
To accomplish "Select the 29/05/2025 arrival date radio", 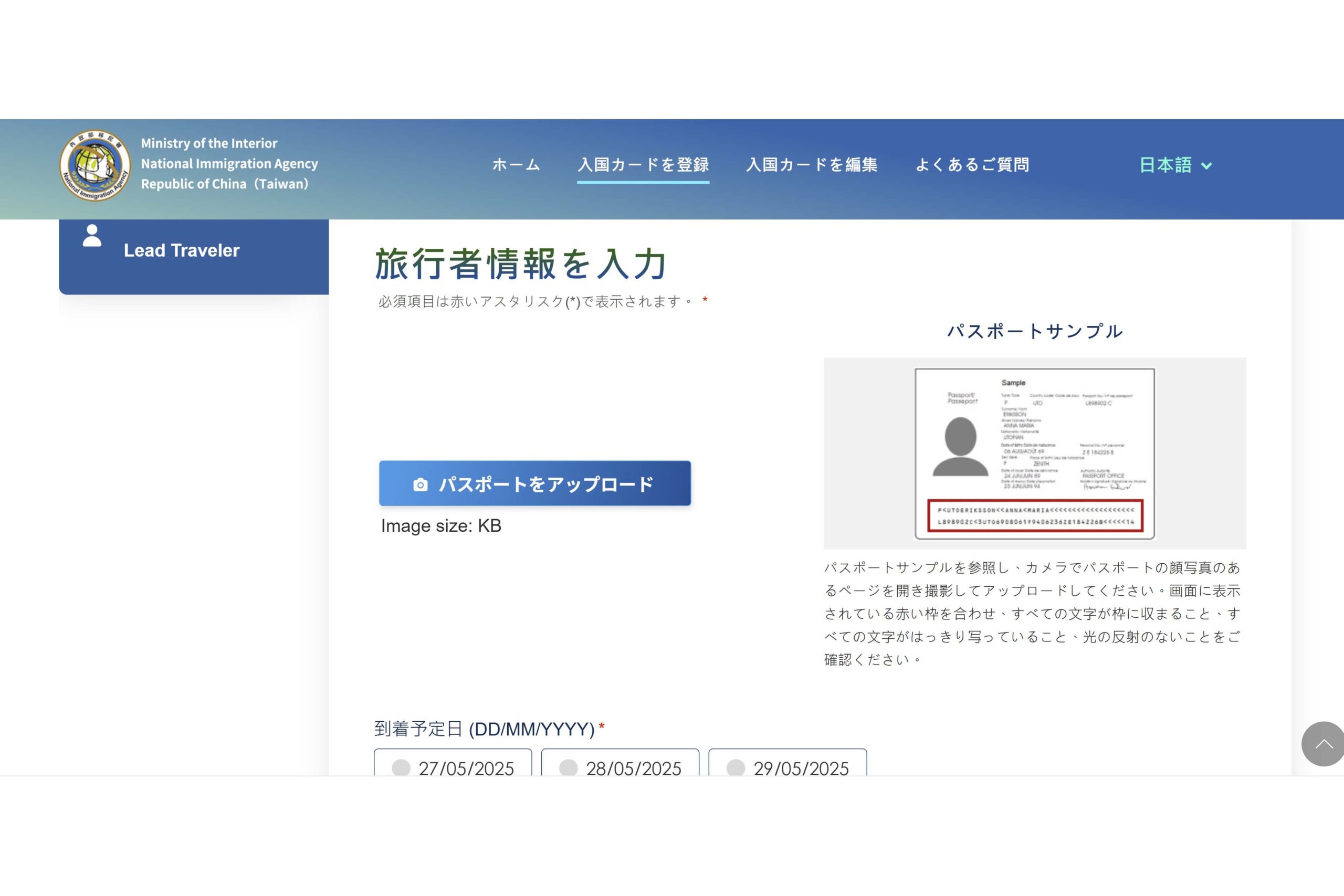I will [736, 767].
